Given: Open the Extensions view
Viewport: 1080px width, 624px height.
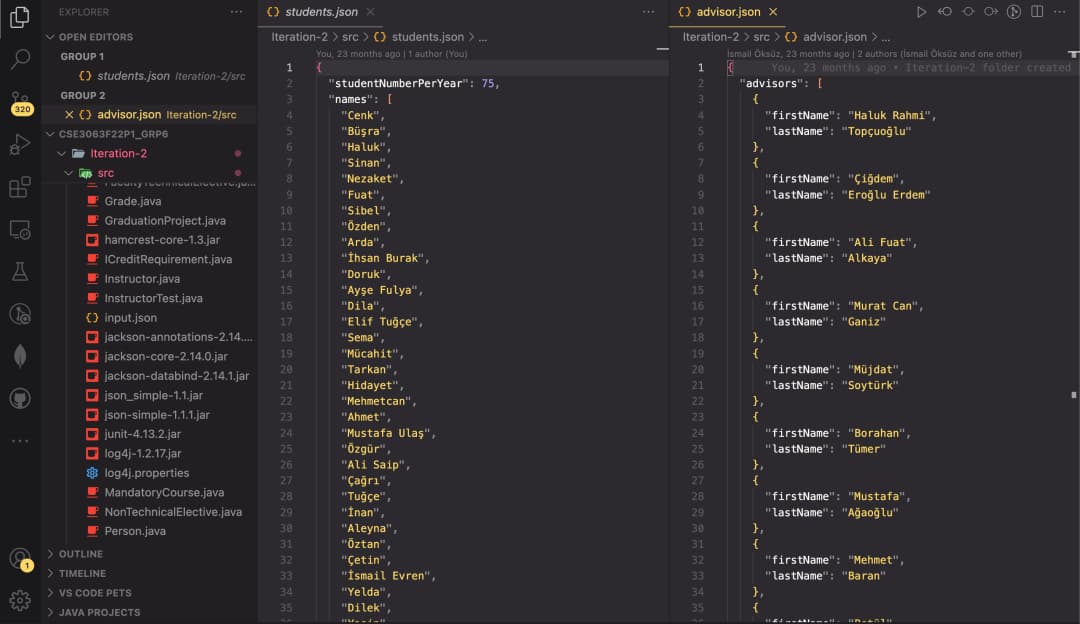Looking at the screenshot, I should click(x=20, y=188).
